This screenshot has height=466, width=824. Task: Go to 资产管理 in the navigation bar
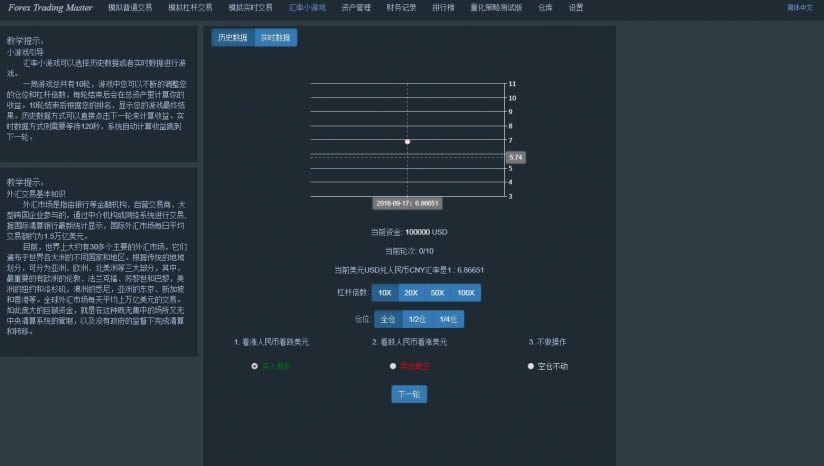pyautogui.click(x=356, y=7)
